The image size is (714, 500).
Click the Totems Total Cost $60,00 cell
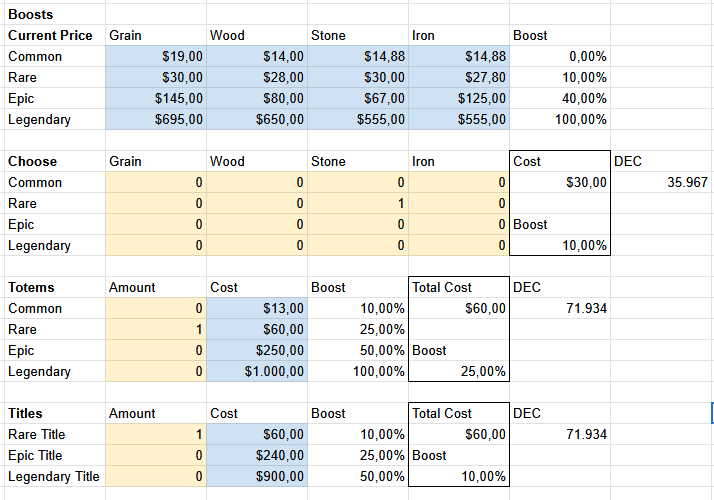pos(458,309)
